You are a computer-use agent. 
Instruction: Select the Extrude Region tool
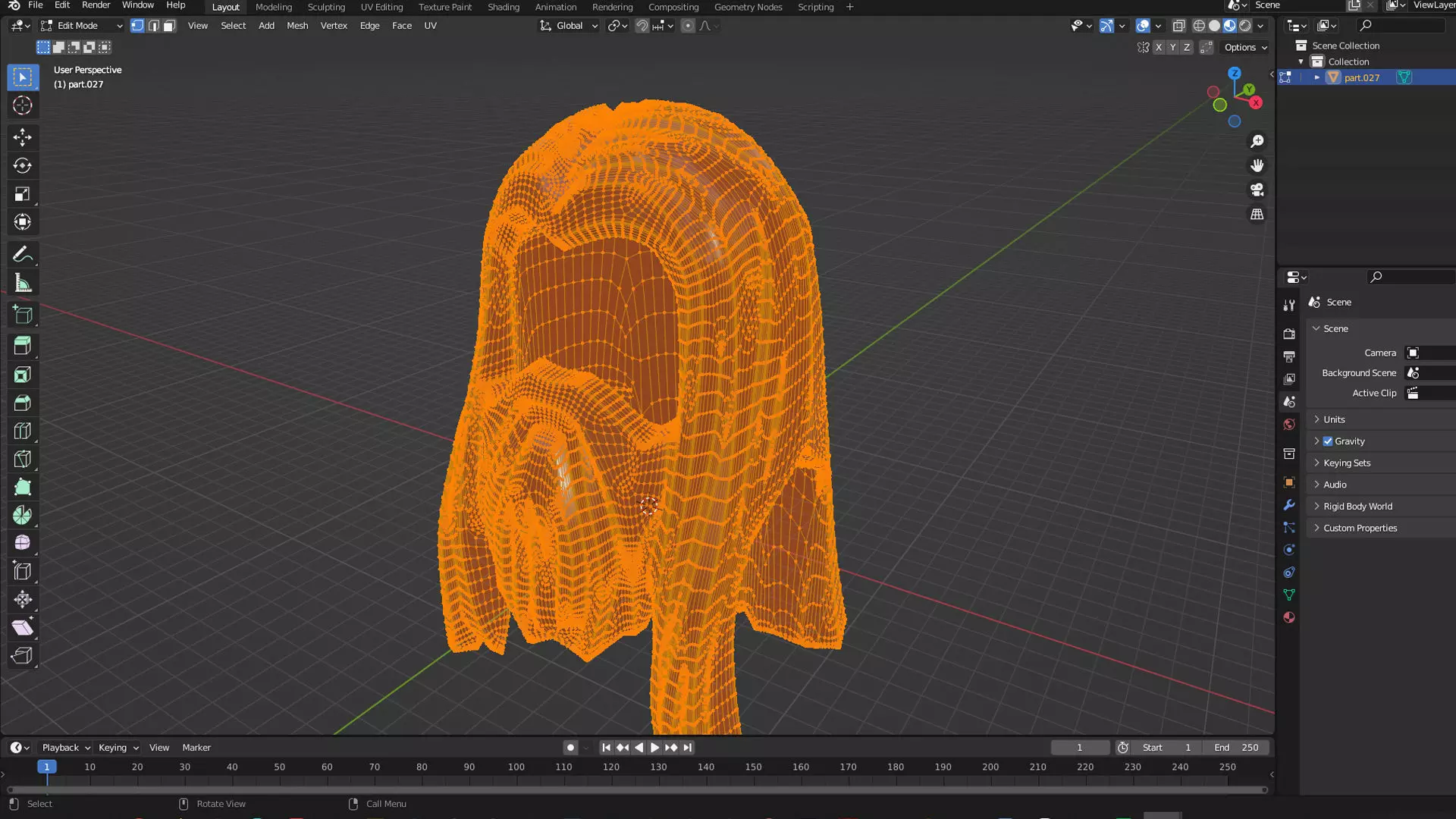[x=23, y=346]
